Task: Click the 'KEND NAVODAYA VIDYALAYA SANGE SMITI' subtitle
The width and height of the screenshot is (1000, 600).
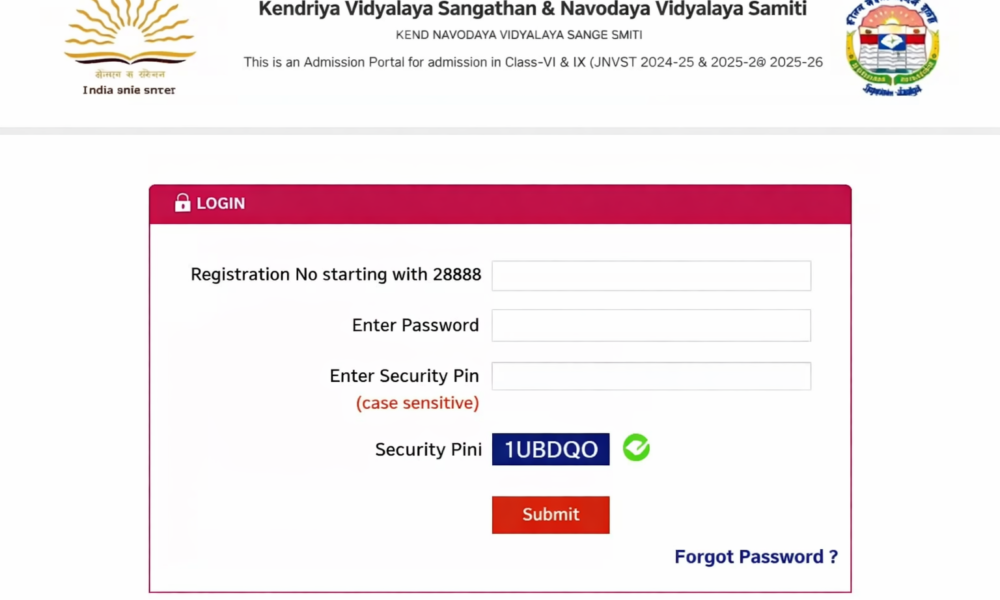Action: 519,36
